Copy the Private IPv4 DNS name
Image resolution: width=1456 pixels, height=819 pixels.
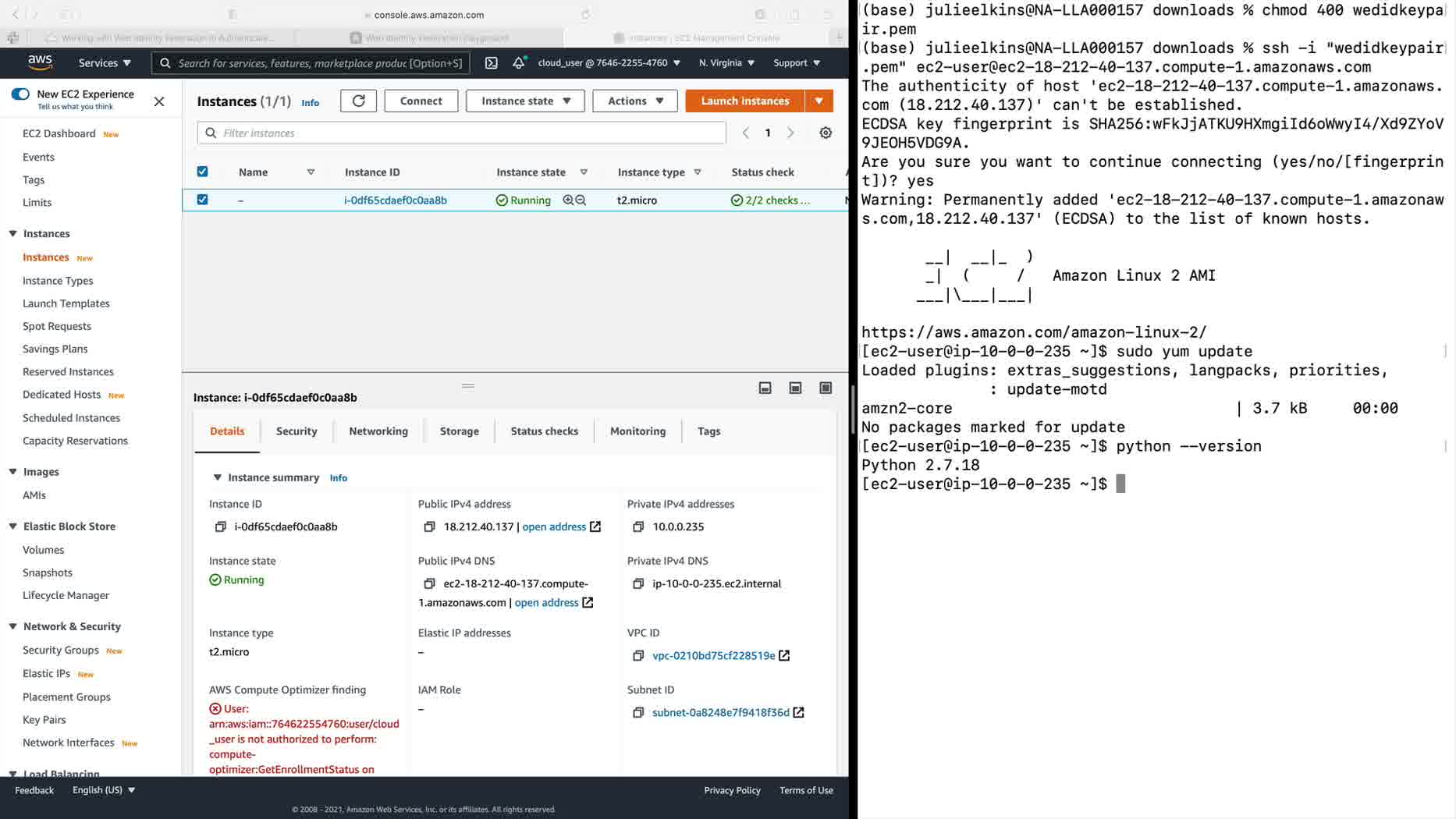(x=638, y=584)
